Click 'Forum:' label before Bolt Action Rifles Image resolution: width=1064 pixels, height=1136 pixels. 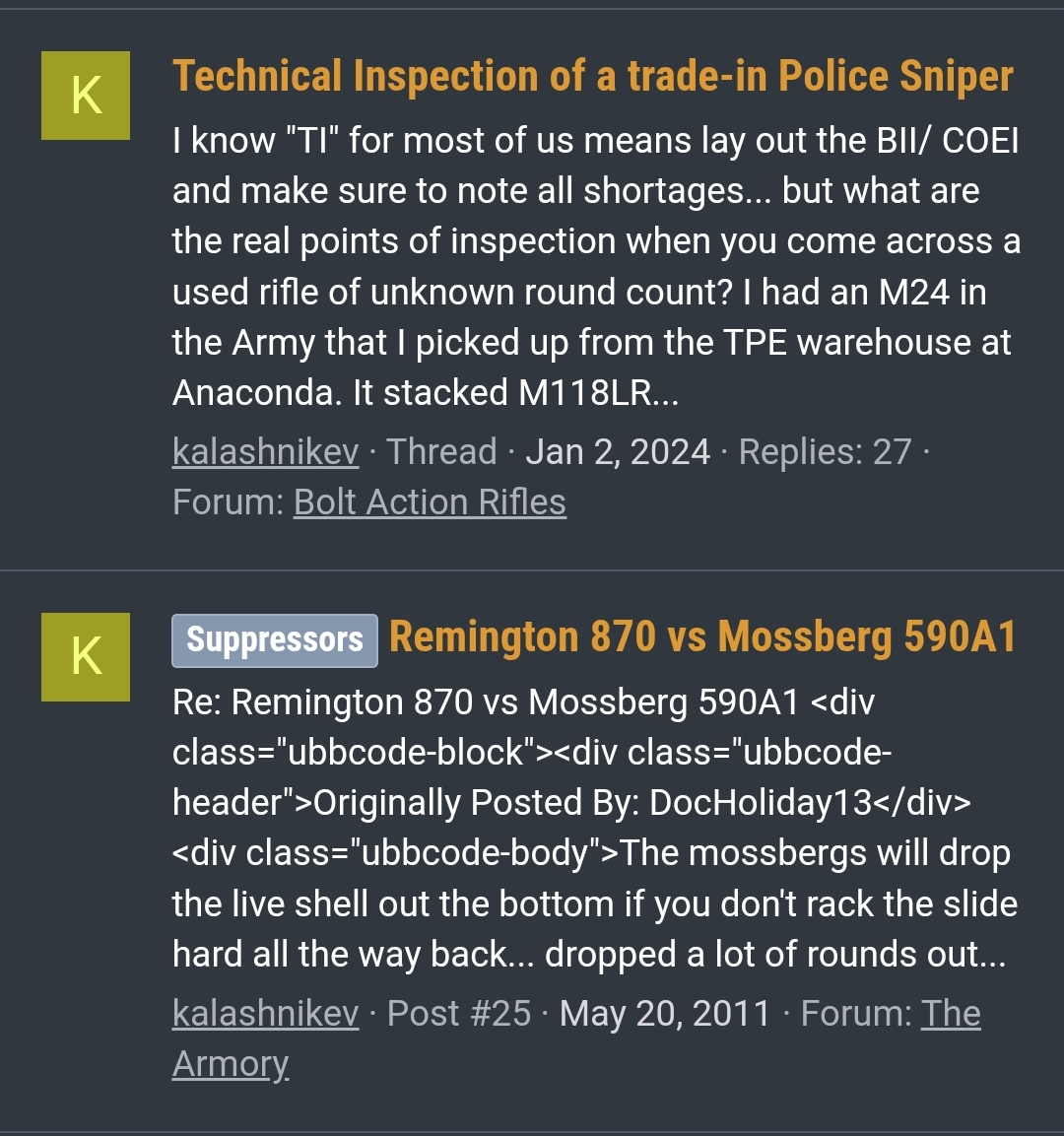coord(229,502)
